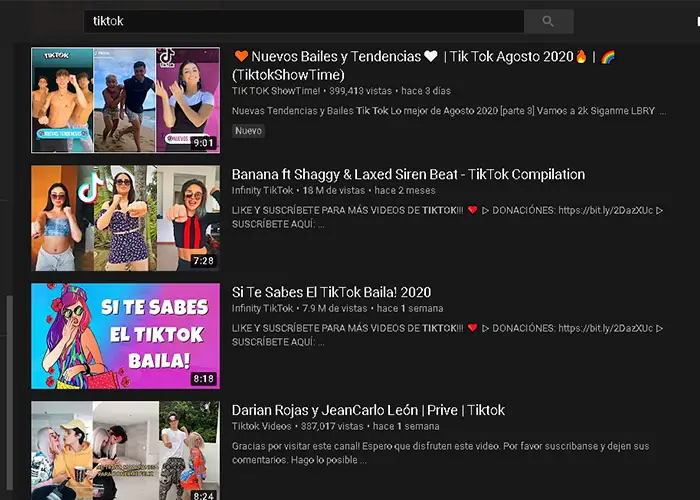Viewport: 700px width, 500px height.
Task: Open title Nuevos Bailes y Tendencias Tik Tok Agosto 2020
Action: (424, 65)
